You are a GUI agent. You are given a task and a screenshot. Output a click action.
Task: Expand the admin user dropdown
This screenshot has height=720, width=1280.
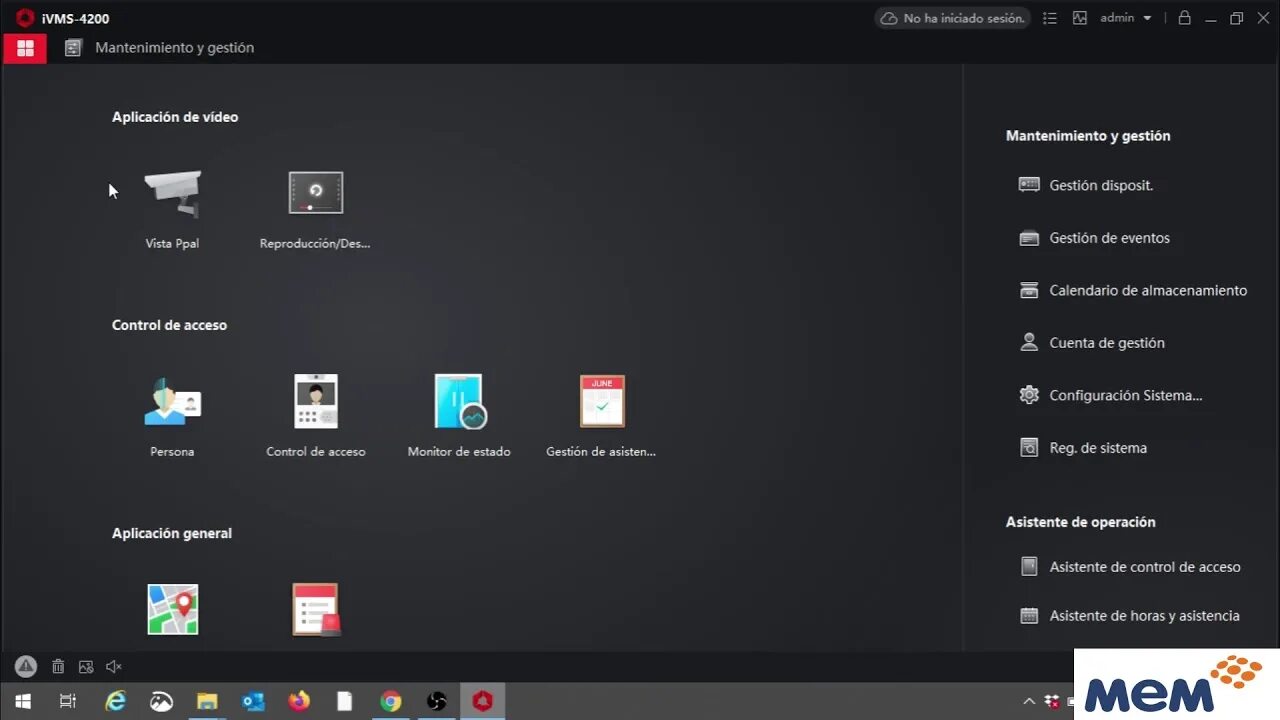[x=1126, y=18]
